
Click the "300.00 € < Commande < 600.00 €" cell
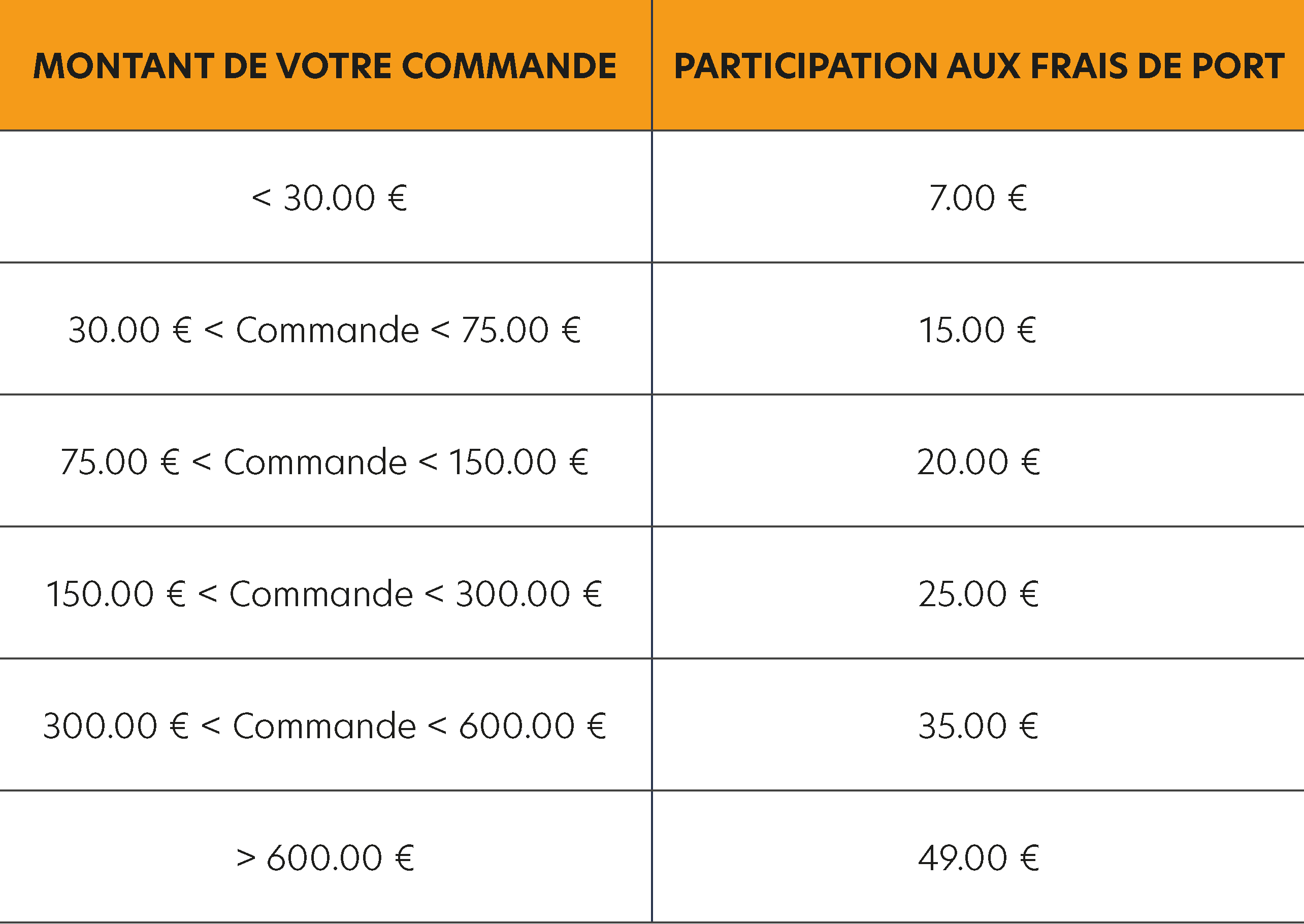[325, 726]
